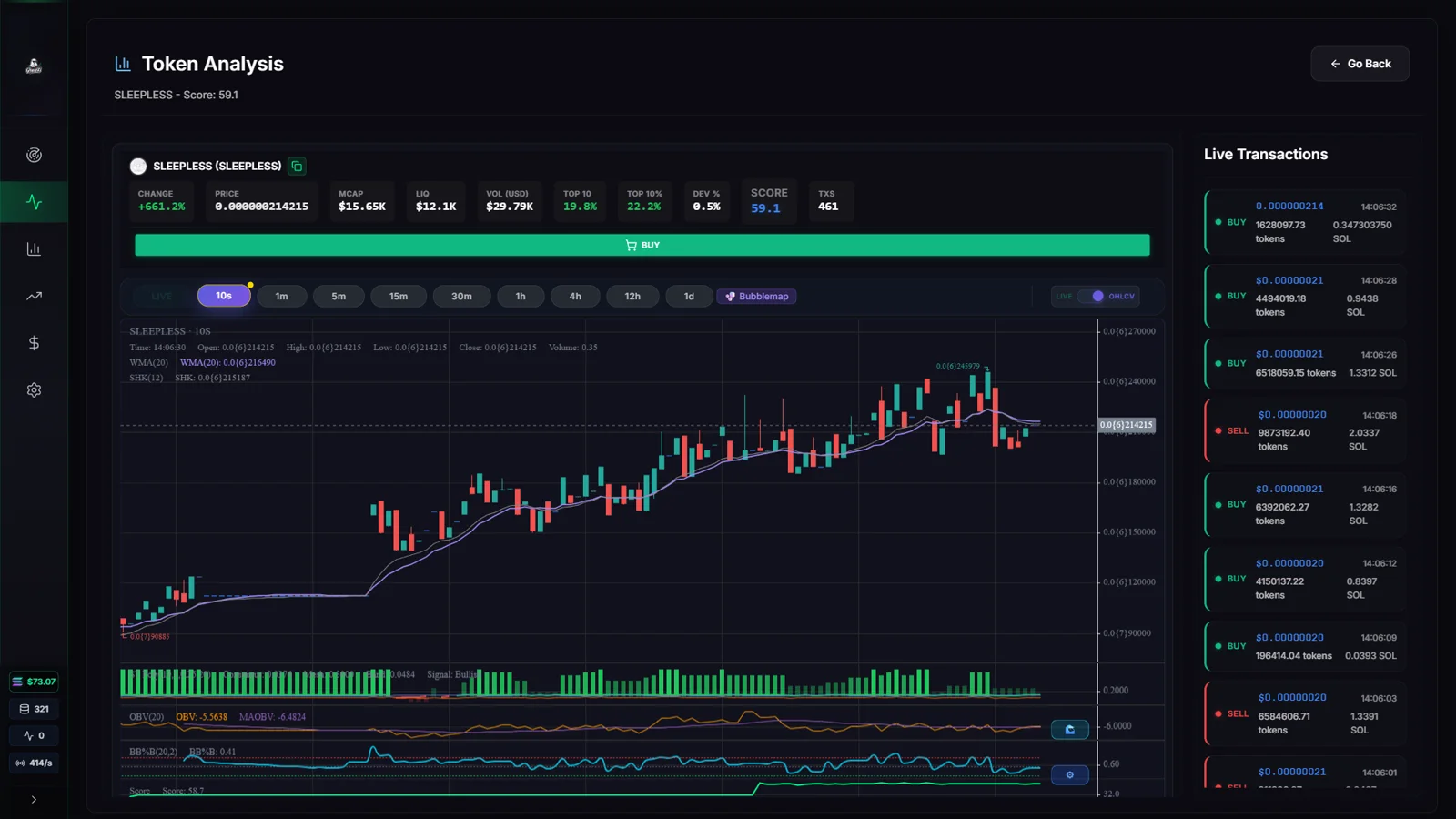Select the 30m timeframe tab

coord(461,297)
